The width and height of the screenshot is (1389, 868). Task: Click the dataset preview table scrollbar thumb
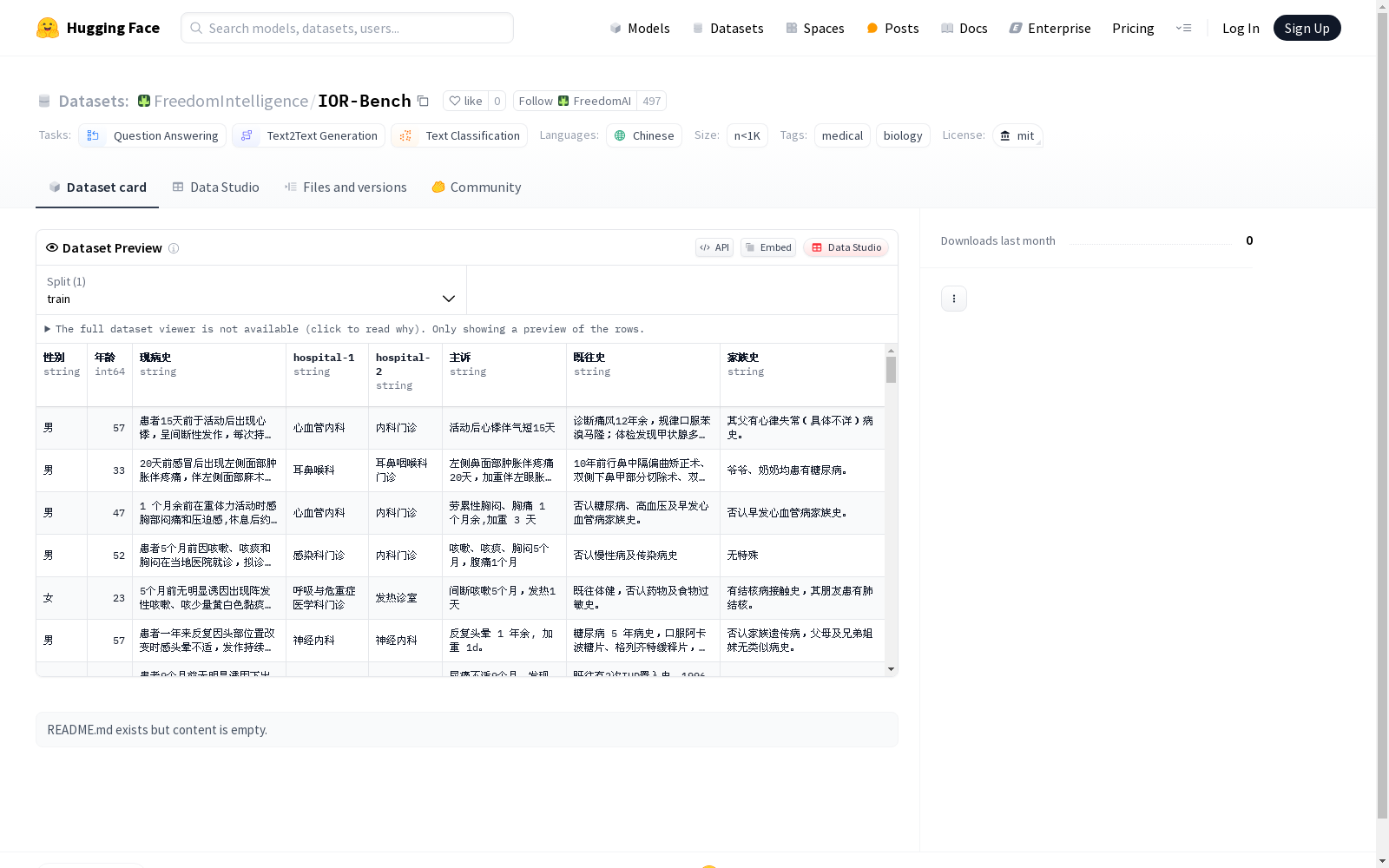891,370
